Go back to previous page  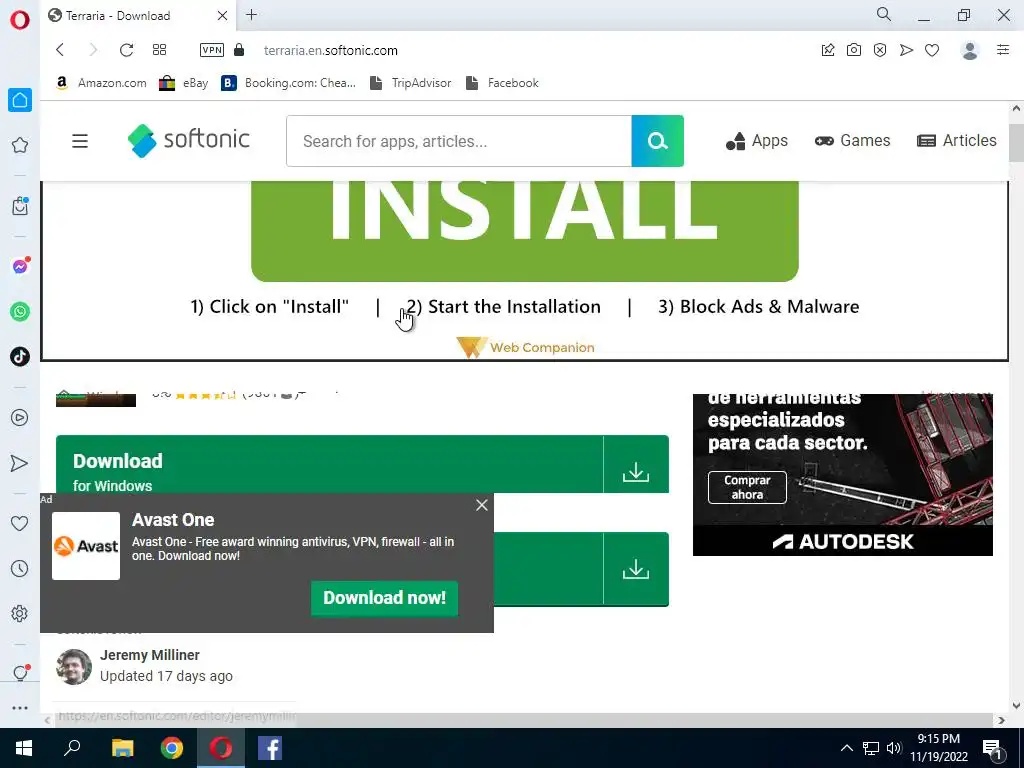tap(60, 50)
